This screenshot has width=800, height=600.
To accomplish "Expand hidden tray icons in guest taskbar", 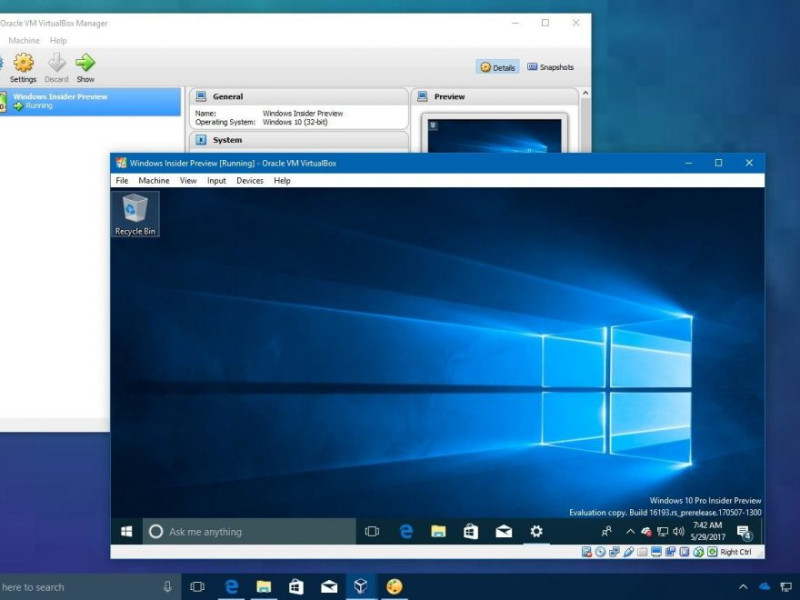I will coord(630,532).
